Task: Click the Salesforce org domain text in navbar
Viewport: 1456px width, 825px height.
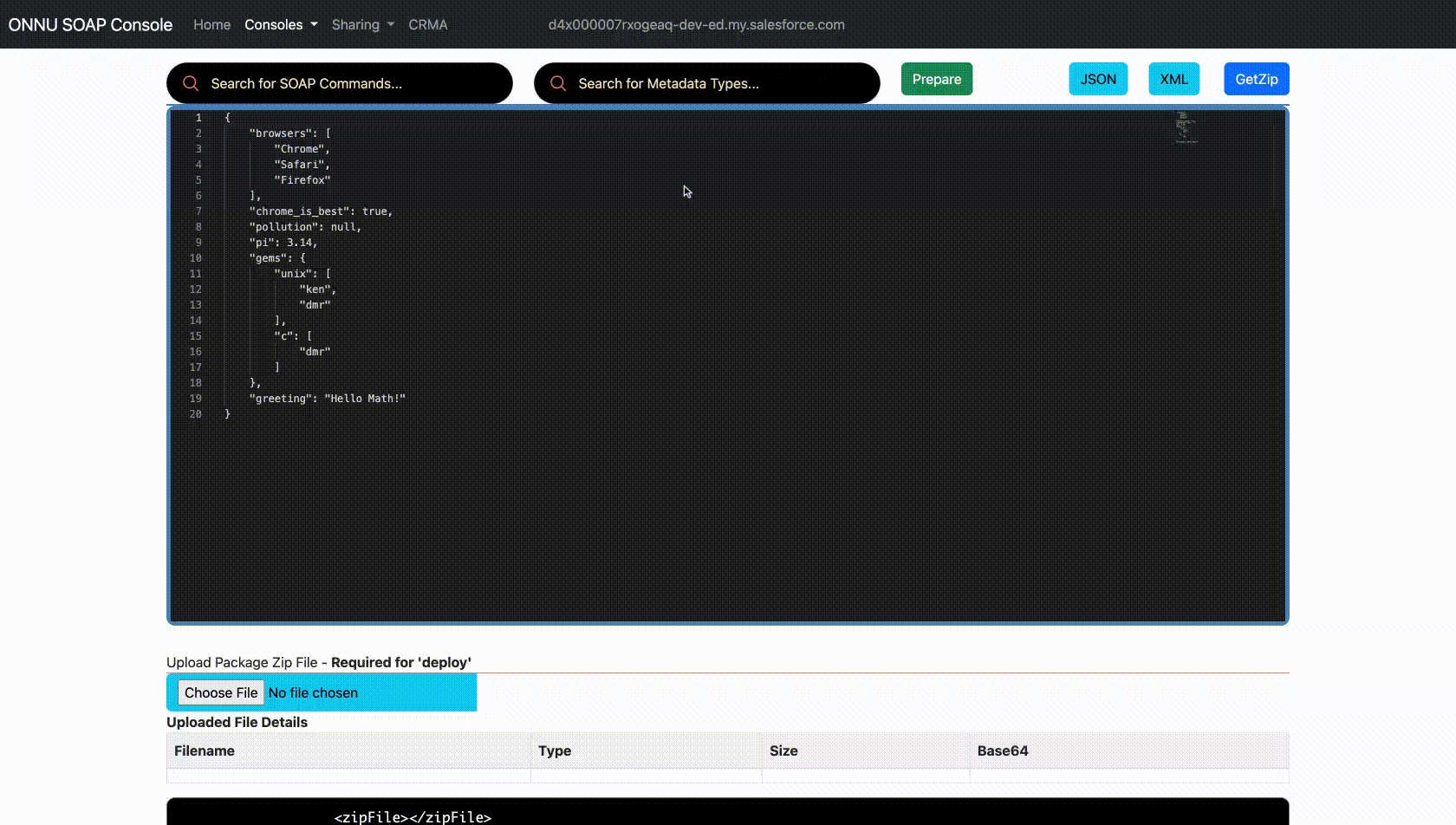Action: [x=697, y=24]
